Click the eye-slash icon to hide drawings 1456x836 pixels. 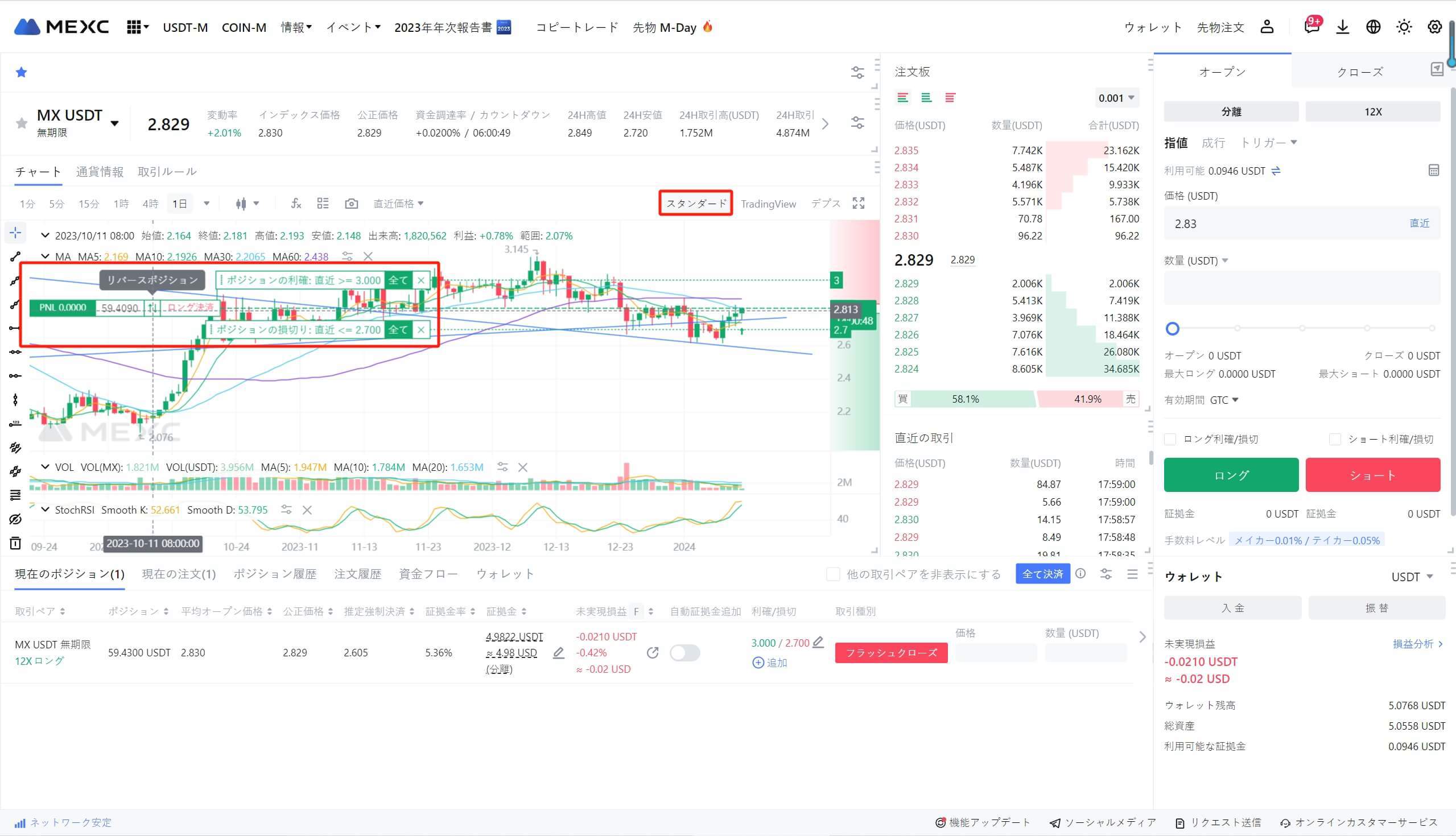[15, 520]
